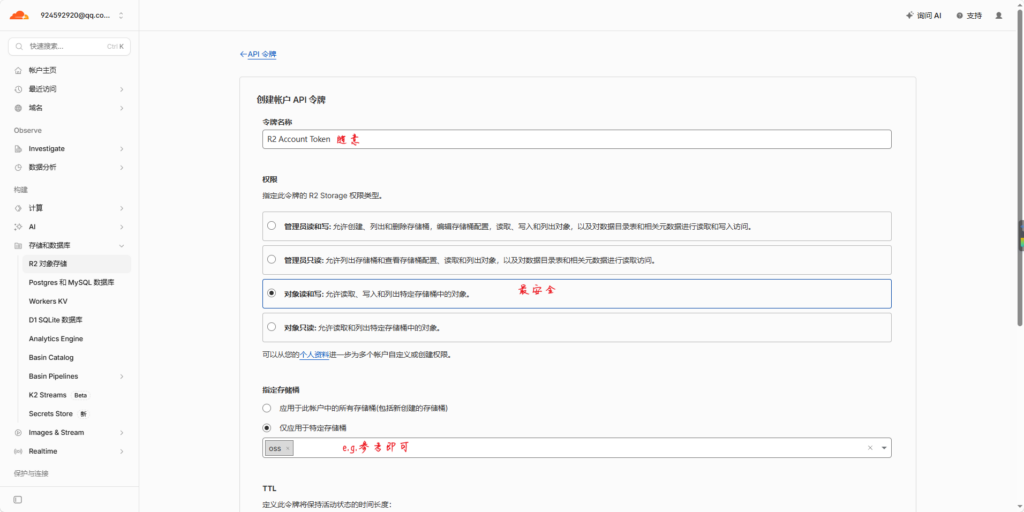Expand the Images & Stream chevron
Viewport: 1024px width, 512px height.
(x=121, y=432)
